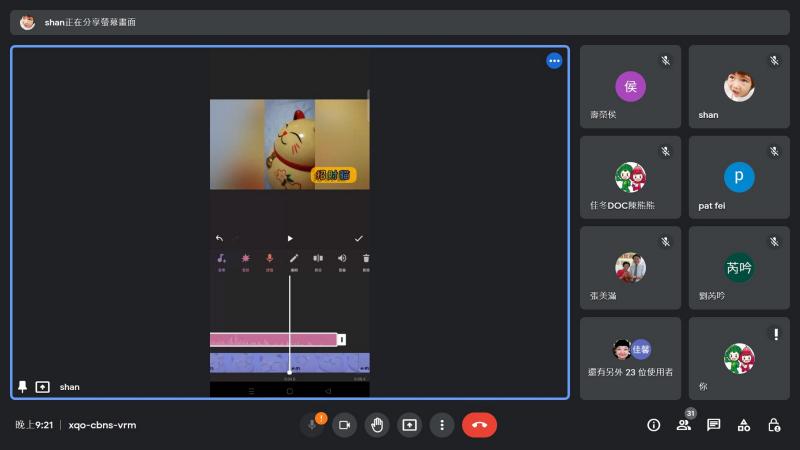Click the present screen button
Screen dimensions: 800x450
(409, 425)
